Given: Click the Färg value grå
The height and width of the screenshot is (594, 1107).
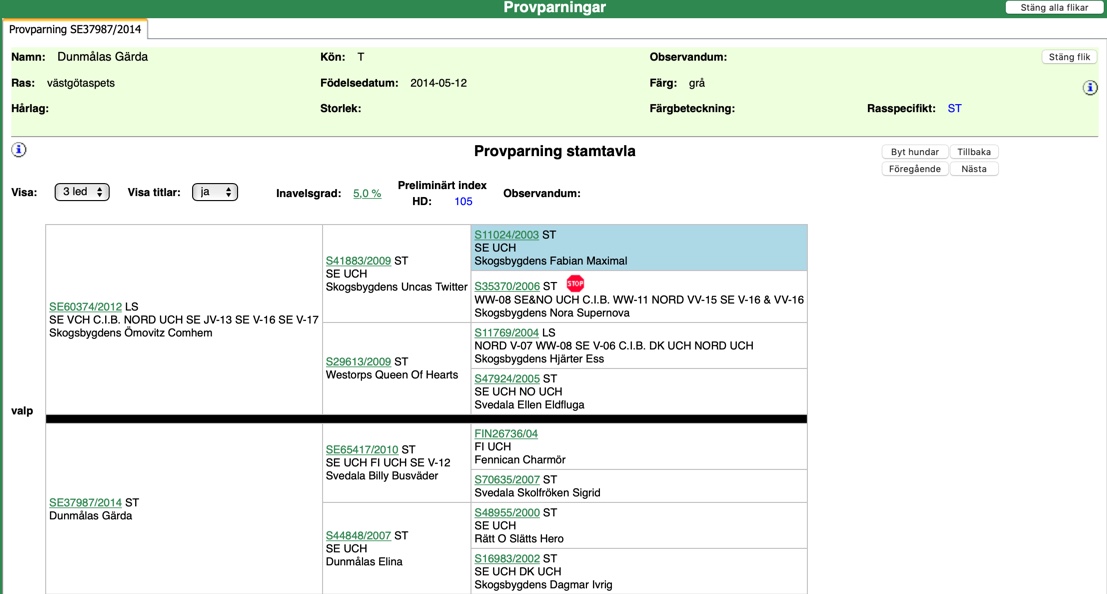Looking at the screenshot, I should tap(697, 83).
